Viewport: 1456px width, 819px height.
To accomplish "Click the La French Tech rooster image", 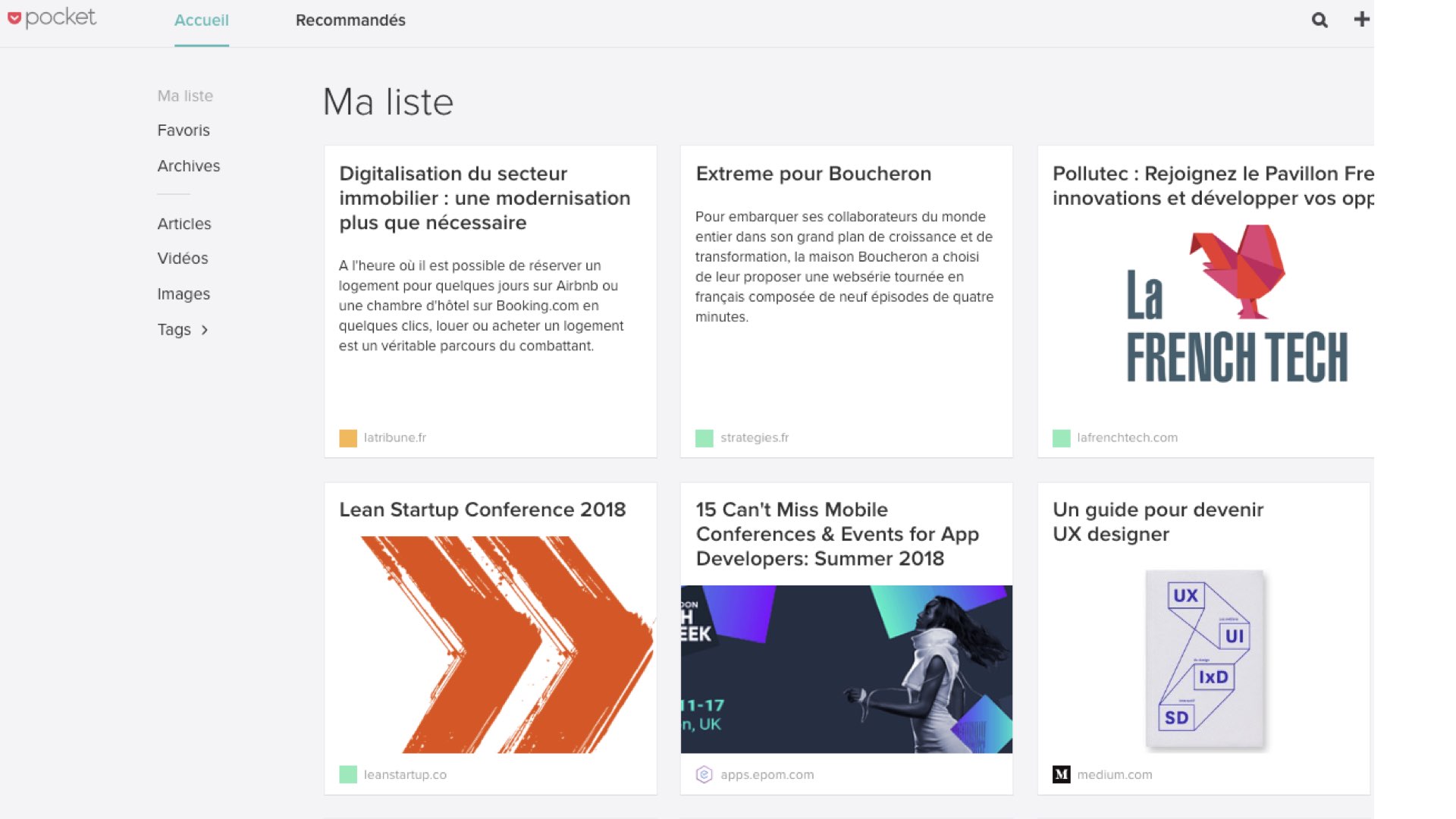I will point(1237,303).
